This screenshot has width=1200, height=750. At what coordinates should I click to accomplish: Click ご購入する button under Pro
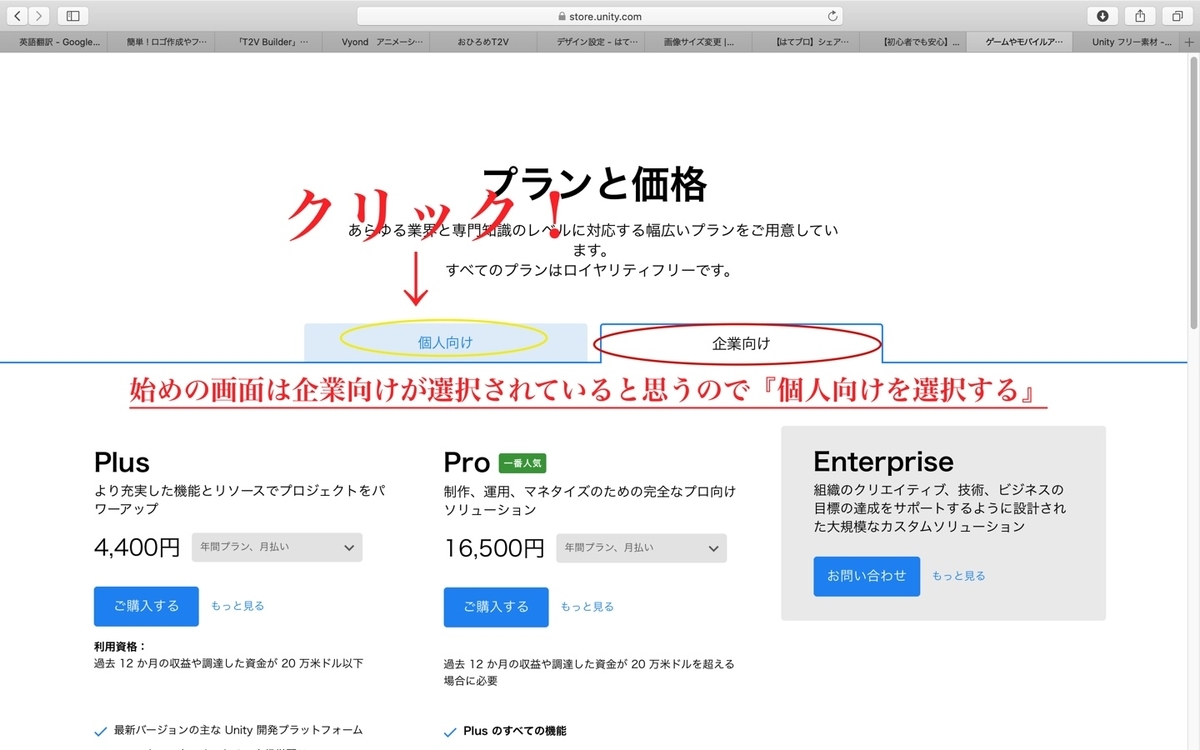496,606
